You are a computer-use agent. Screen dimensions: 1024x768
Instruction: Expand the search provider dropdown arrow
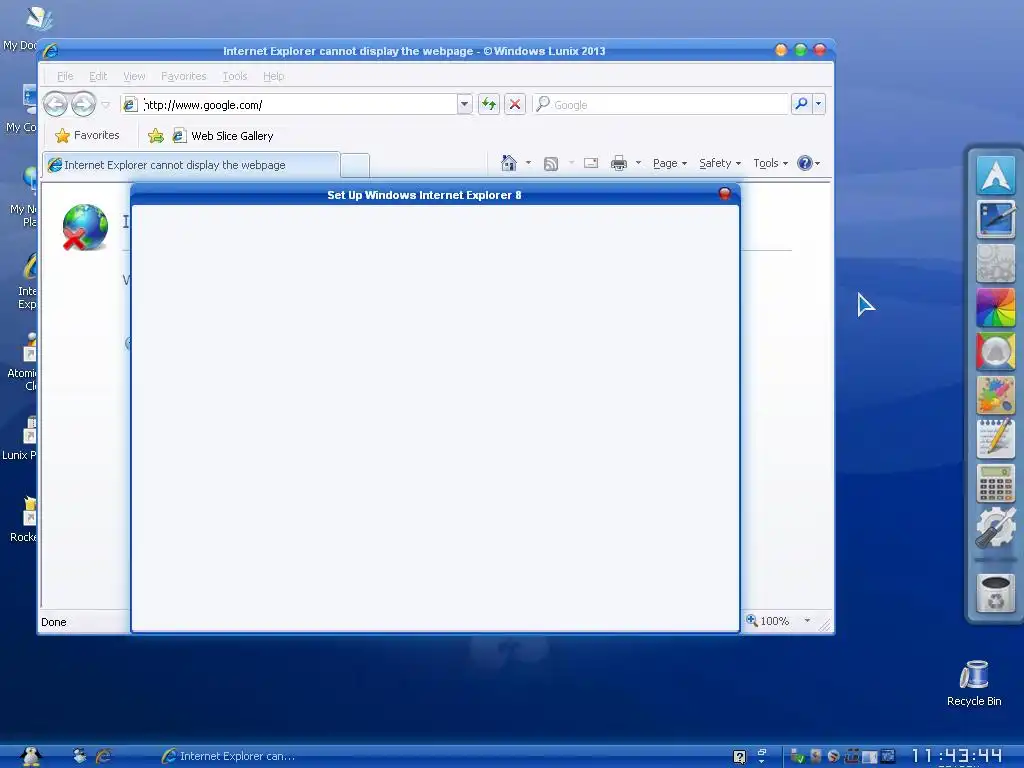coord(818,104)
